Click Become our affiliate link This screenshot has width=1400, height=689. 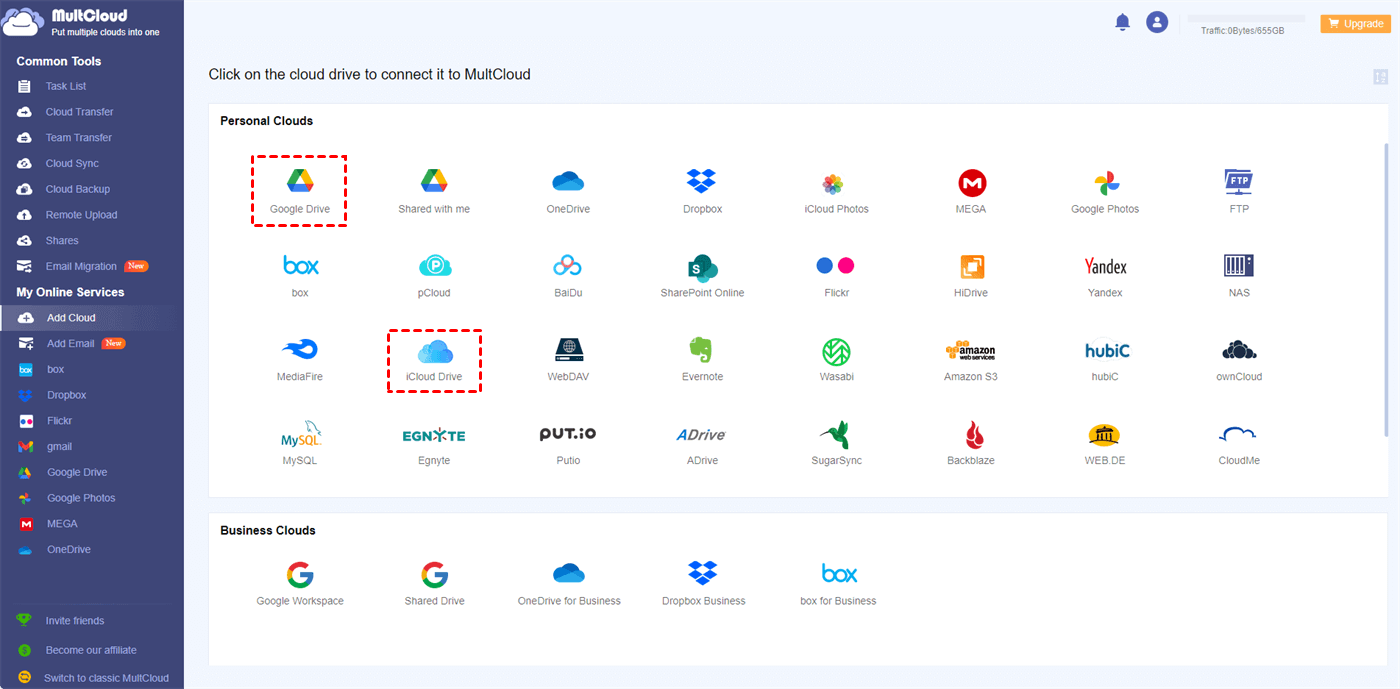[x=91, y=650]
